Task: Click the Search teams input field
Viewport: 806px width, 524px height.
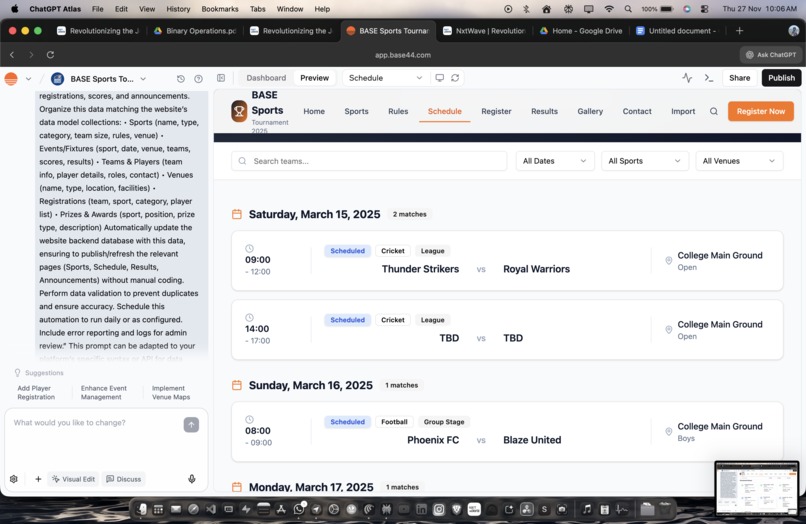Action: click(x=369, y=161)
